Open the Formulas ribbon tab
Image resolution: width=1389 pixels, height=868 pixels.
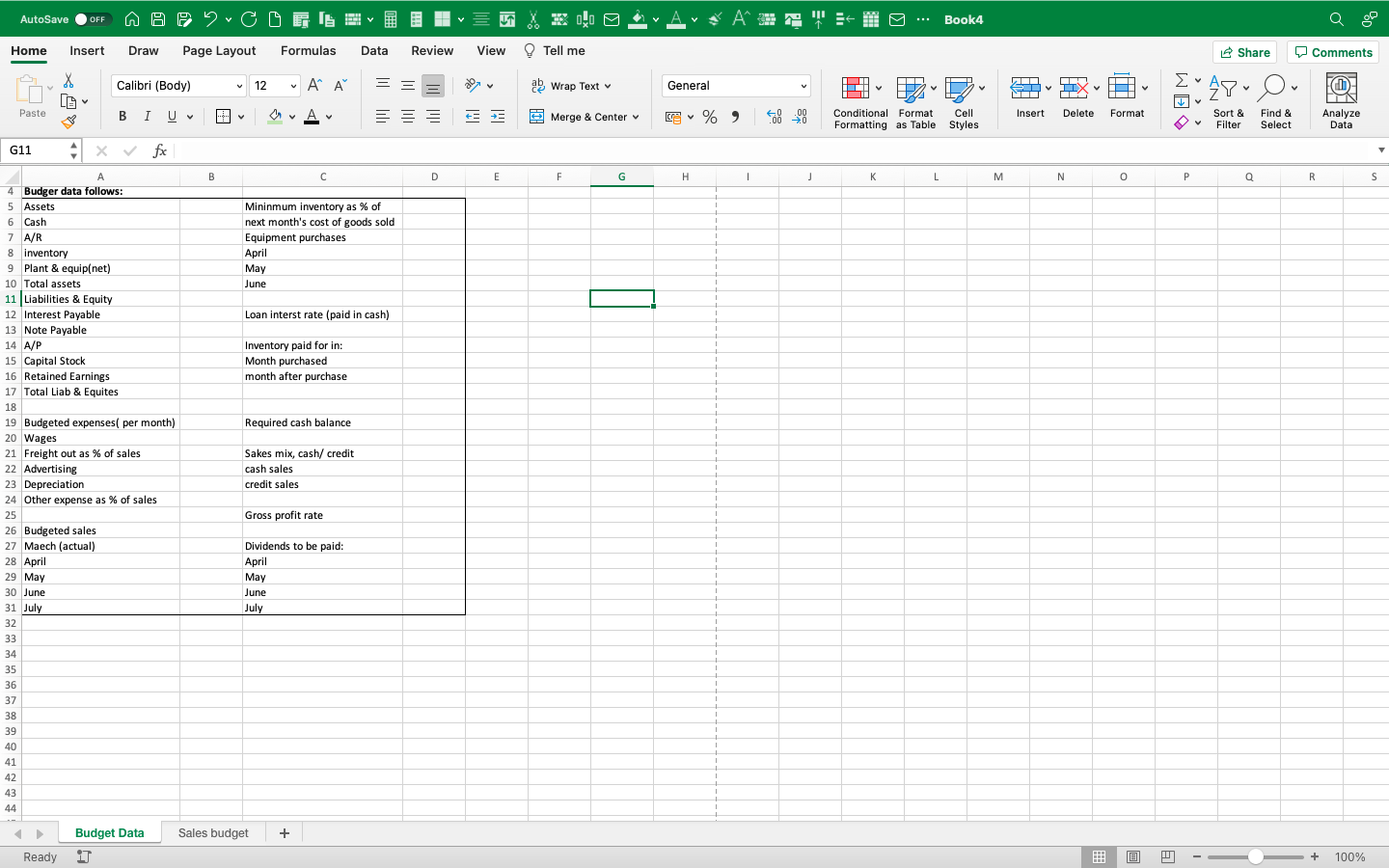click(x=309, y=51)
